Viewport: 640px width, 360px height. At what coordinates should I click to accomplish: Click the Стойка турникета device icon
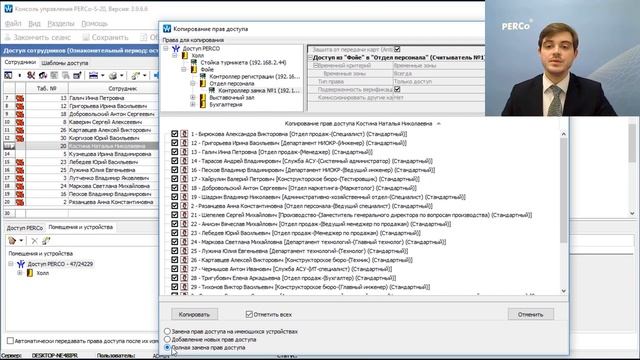click(194, 62)
